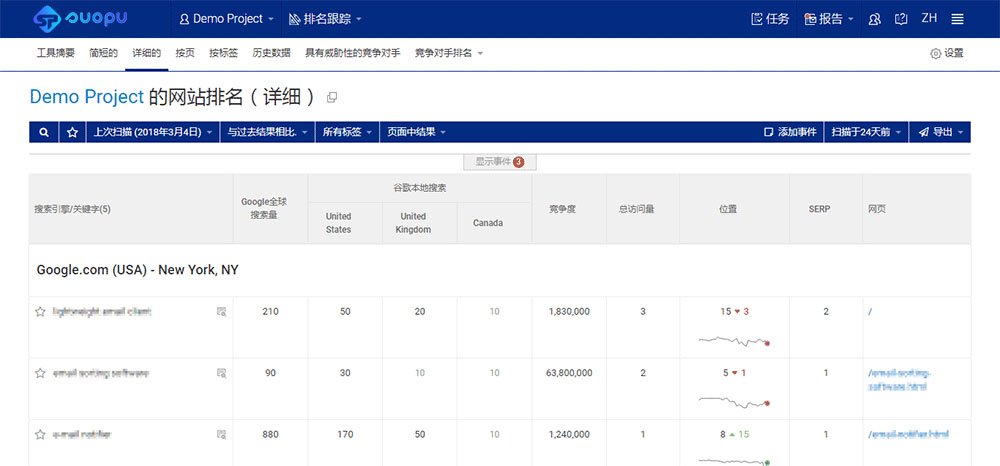Image resolution: width=1000 pixels, height=466 pixels.
Task: Expand the Demo Project dropdown in header
Action: [226, 19]
